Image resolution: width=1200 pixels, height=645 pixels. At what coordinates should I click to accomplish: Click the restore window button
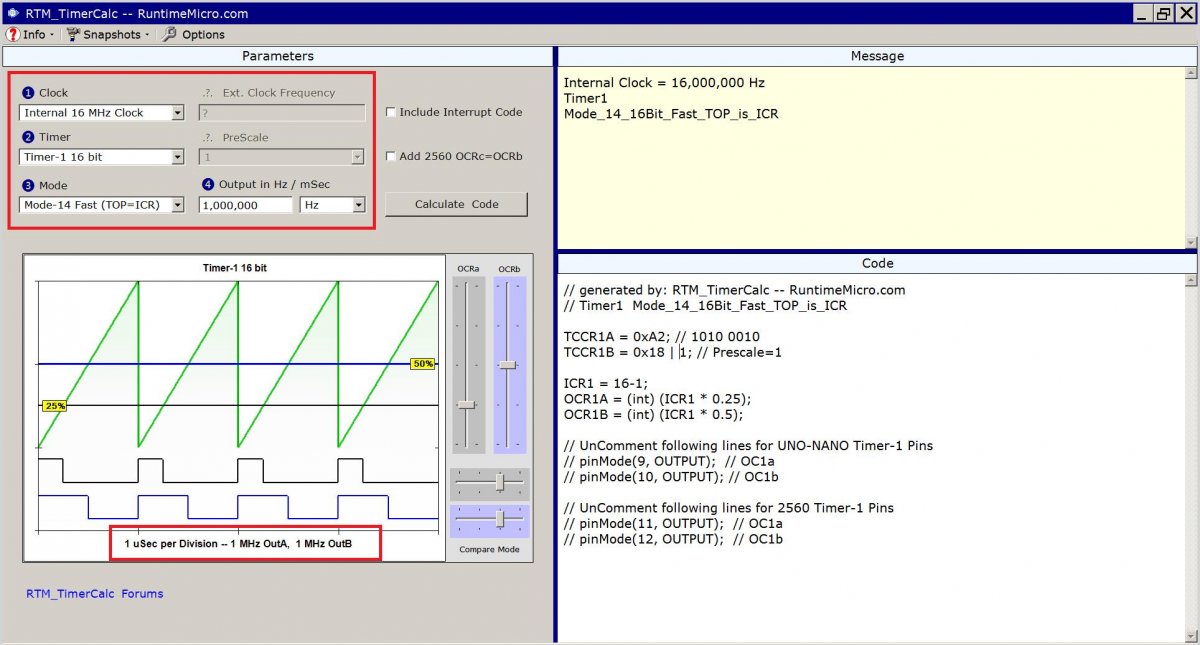point(1163,13)
